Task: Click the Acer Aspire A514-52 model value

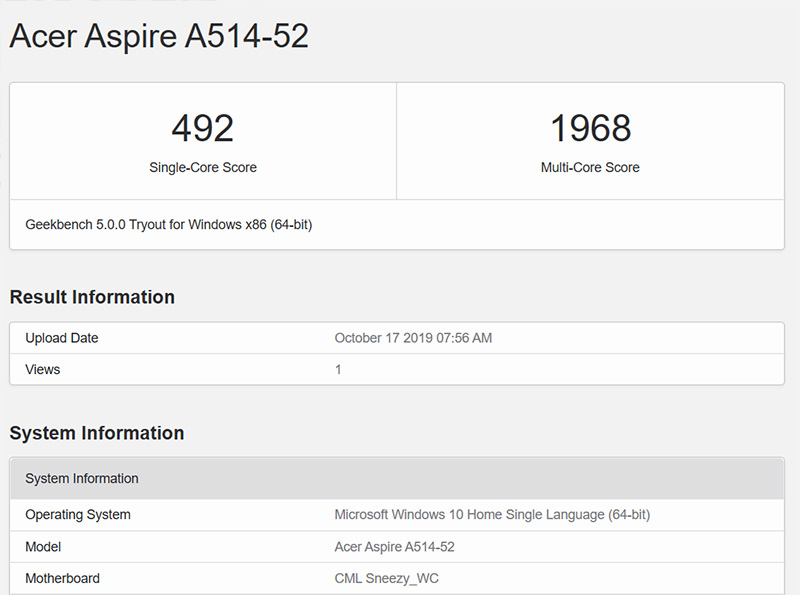Action: [394, 546]
